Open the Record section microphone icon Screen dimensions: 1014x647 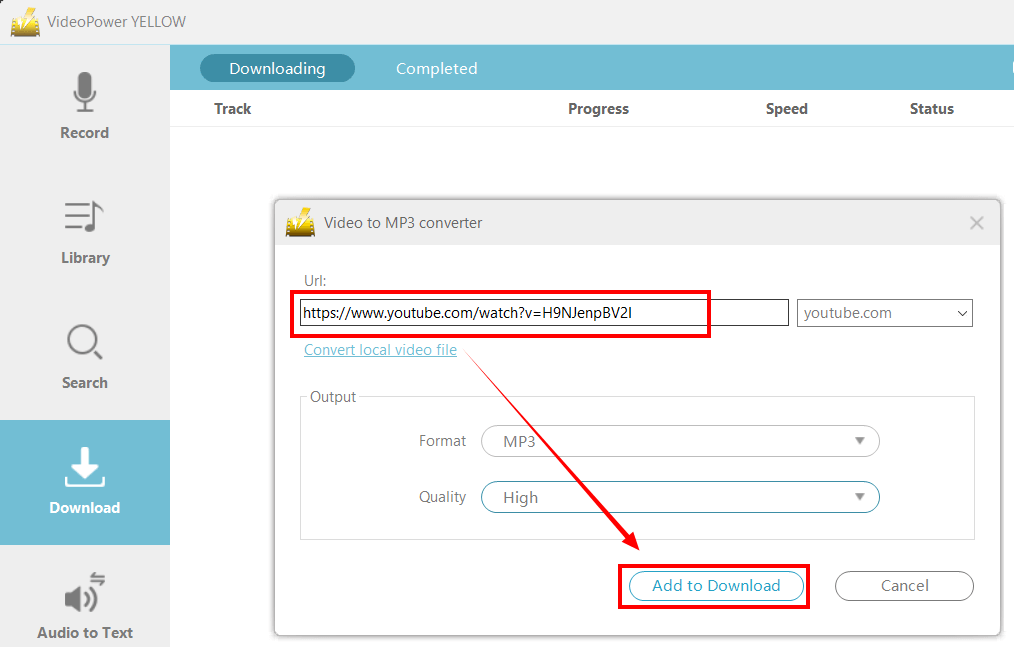pyautogui.click(x=85, y=92)
